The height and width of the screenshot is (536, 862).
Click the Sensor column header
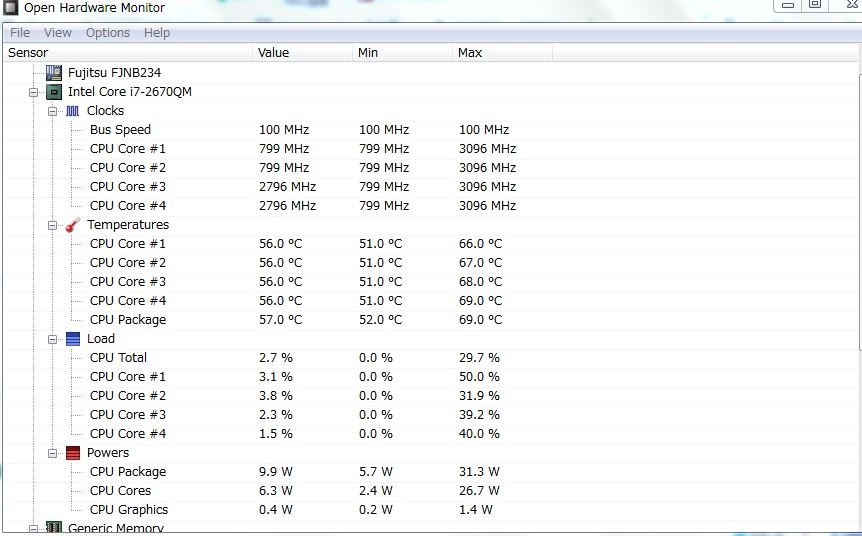tap(128, 53)
